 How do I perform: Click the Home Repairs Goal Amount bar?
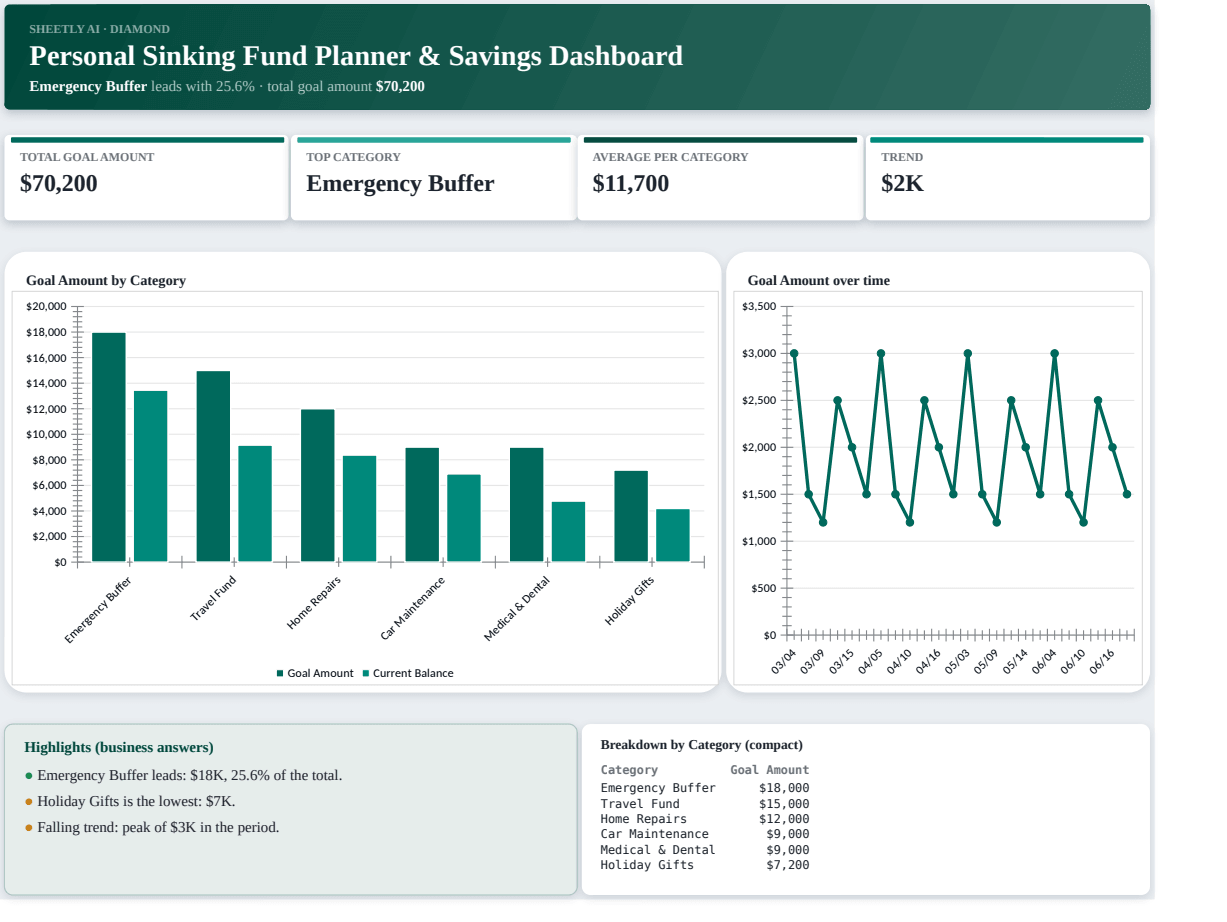(x=318, y=486)
